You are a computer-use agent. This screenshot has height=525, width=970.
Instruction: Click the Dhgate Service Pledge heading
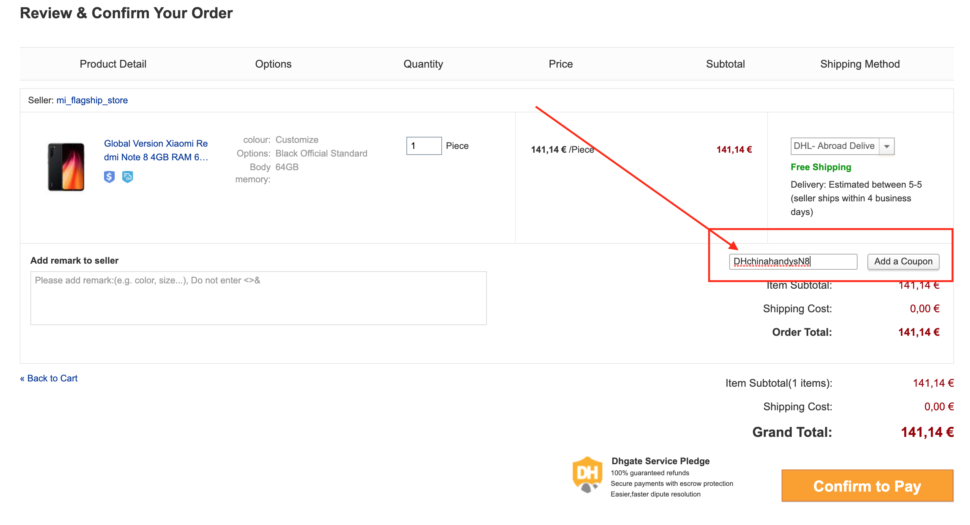click(x=660, y=461)
